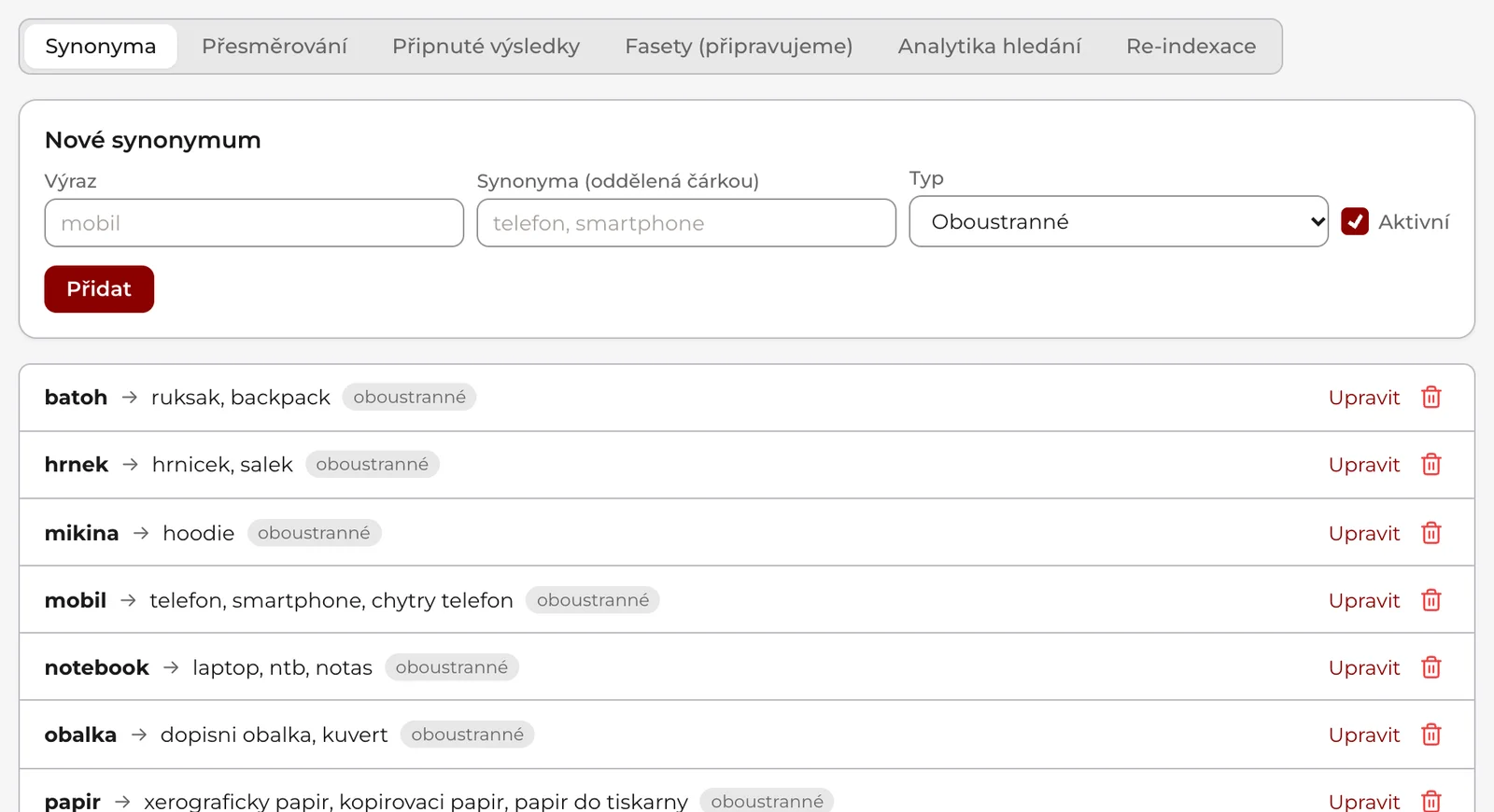Click the synonyms "dopisni obalka, kuvert"
Image resolution: width=1494 pixels, height=812 pixels.
point(274,735)
